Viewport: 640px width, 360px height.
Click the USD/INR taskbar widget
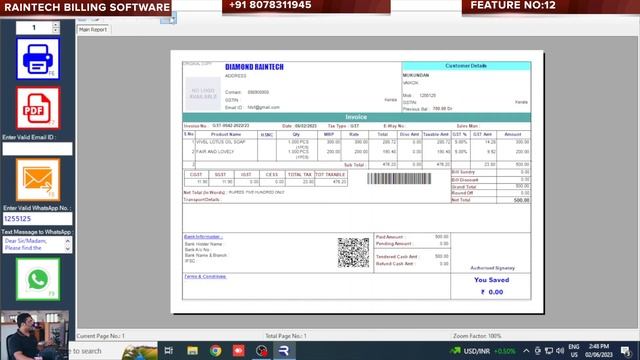point(483,351)
